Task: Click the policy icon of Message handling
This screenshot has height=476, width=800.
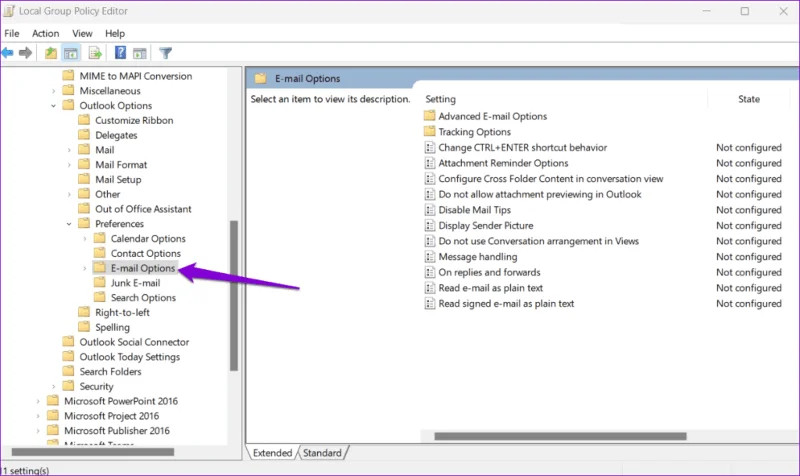Action: pyautogui.click(x=430, y=257)
